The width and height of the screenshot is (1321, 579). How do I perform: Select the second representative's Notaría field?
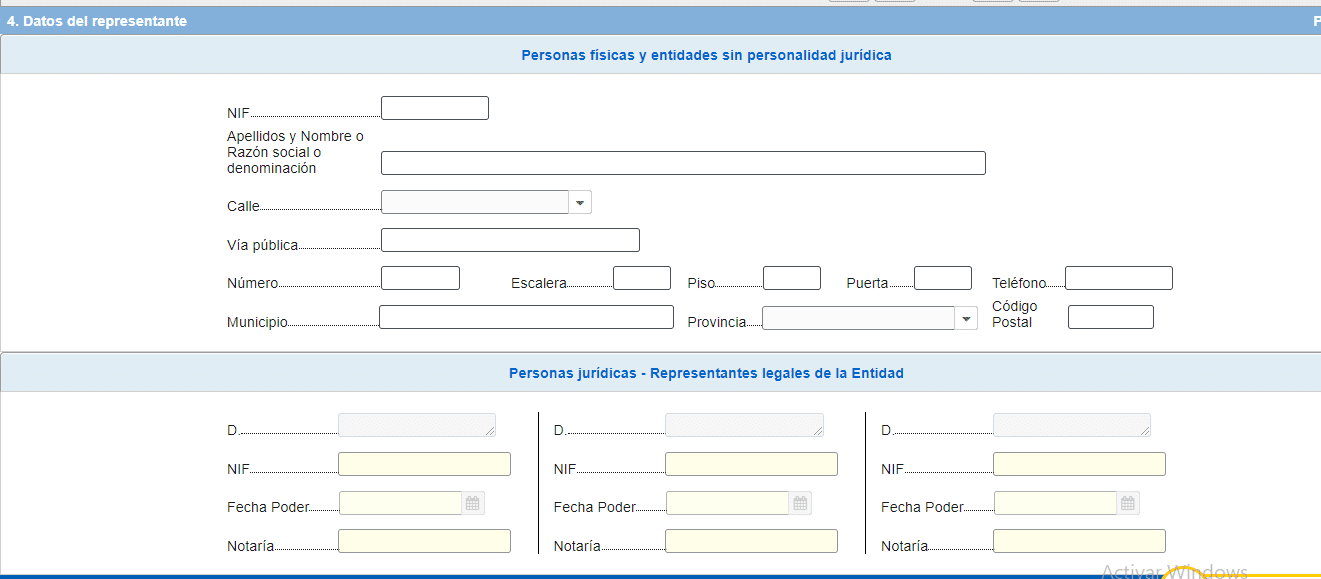(x=751, y=541)
